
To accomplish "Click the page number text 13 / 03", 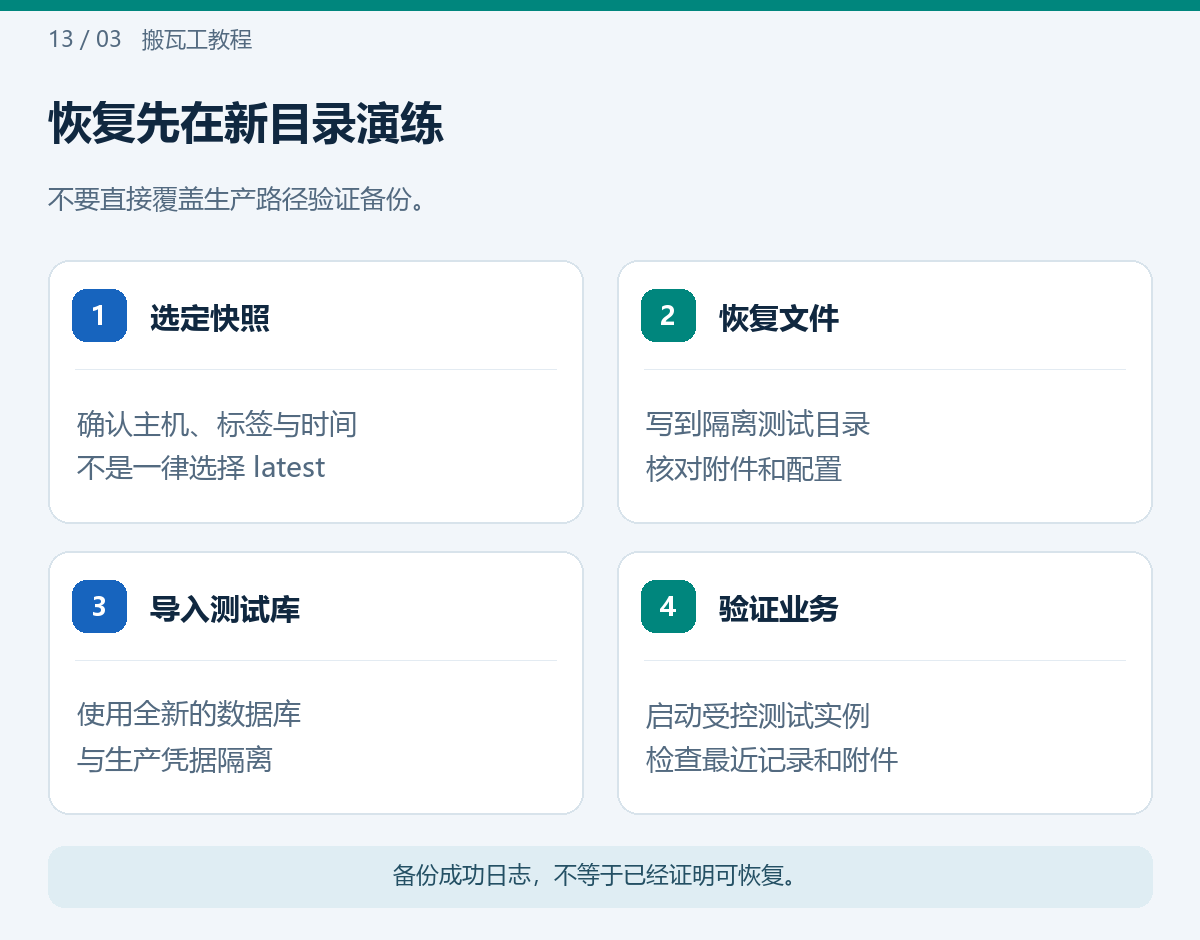I will [x=85, y=40].
